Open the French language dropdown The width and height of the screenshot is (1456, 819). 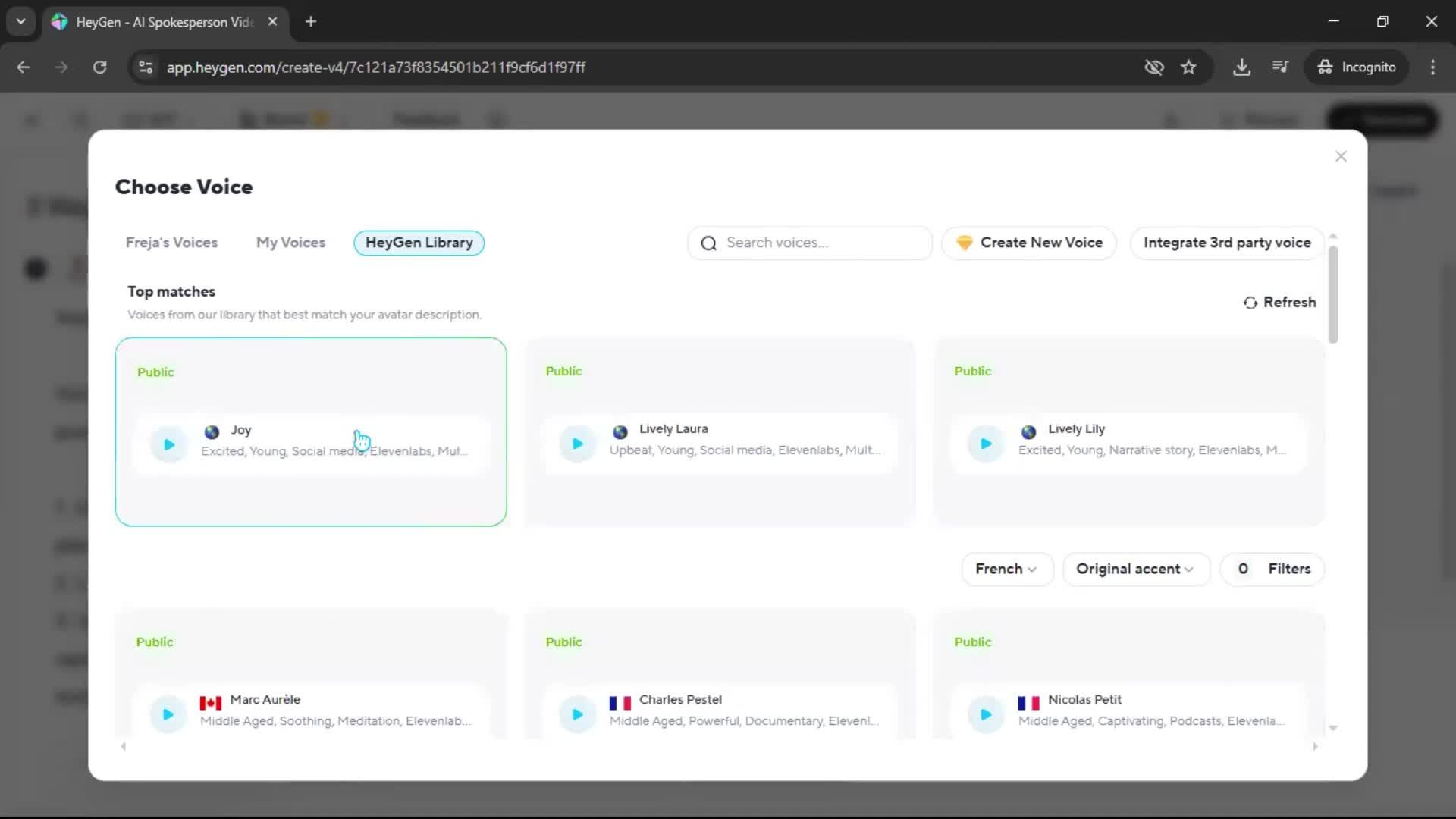1006,569
